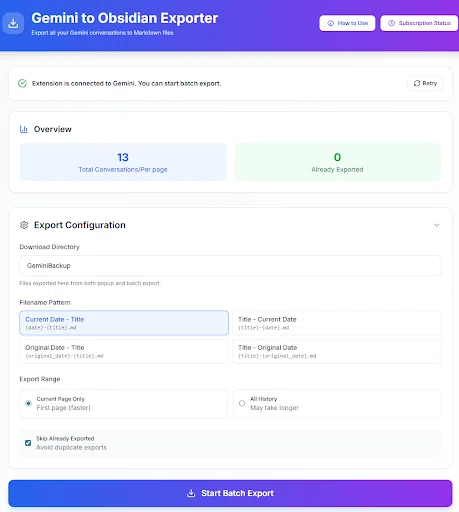The image size is (459, 512).
Task: Click the Filename Pattern label
Action: tap(45, 303)
